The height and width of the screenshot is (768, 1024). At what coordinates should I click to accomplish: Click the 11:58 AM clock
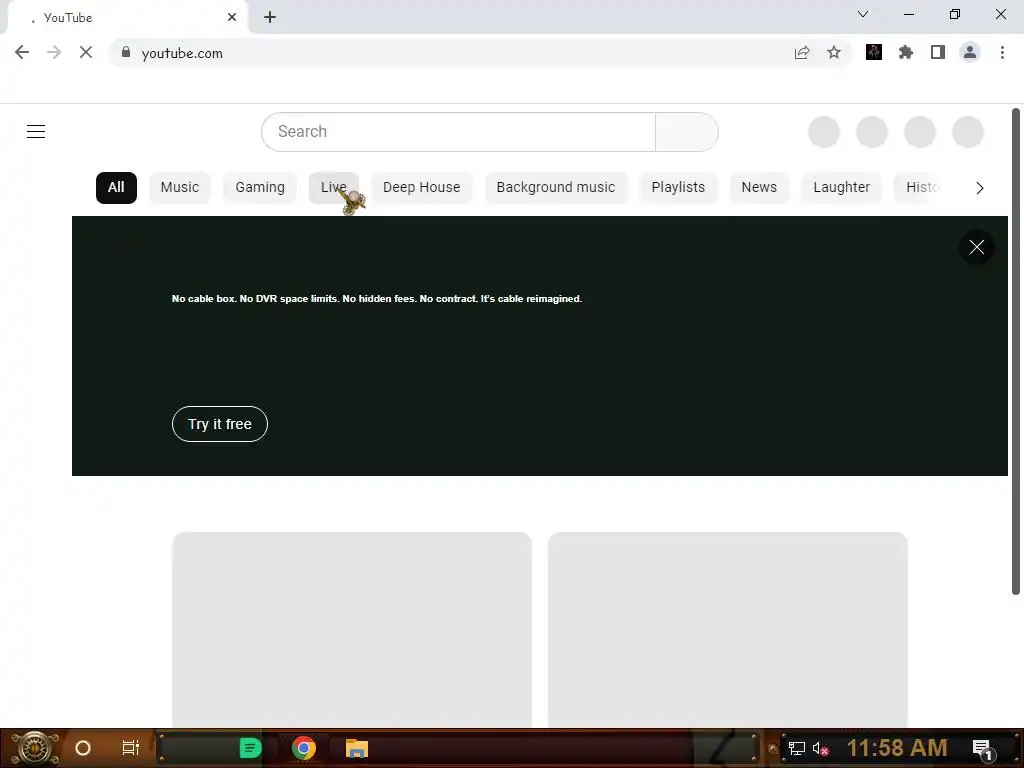pyautogui.click(x=897, y=748)
